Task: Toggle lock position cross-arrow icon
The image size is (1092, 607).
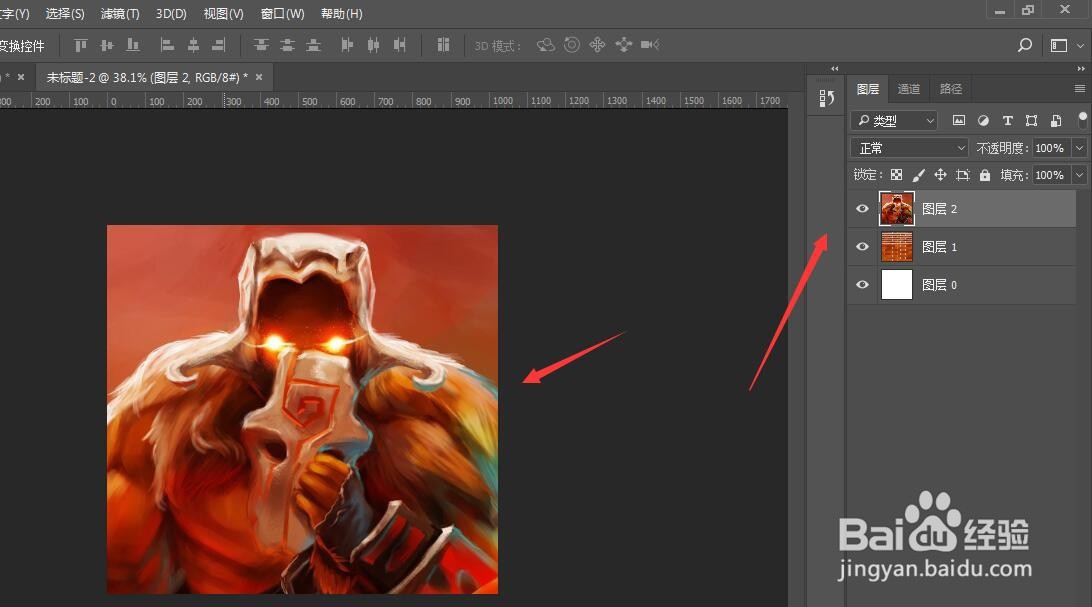Action: click(940, 175)
